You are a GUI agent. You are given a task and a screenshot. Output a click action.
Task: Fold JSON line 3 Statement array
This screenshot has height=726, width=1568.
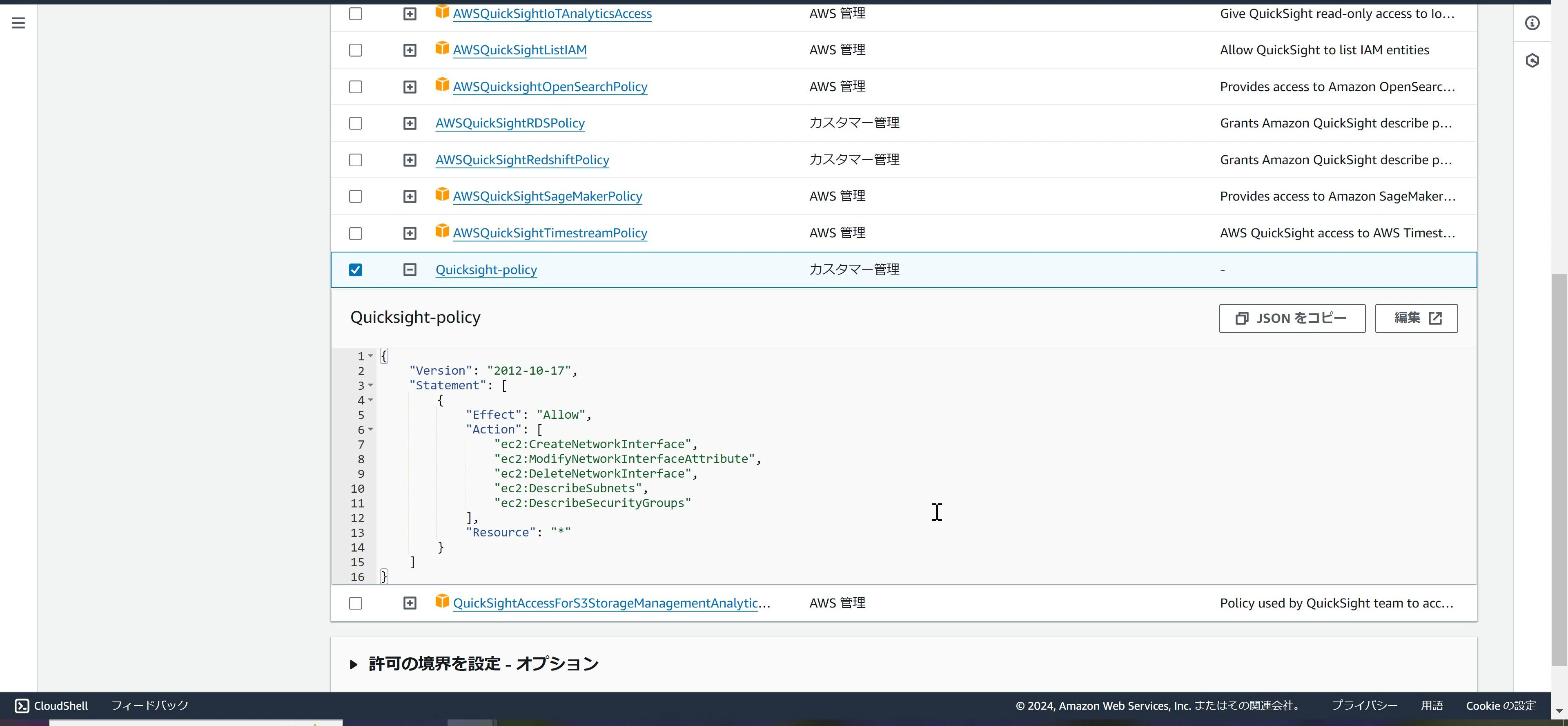point(371,386)
